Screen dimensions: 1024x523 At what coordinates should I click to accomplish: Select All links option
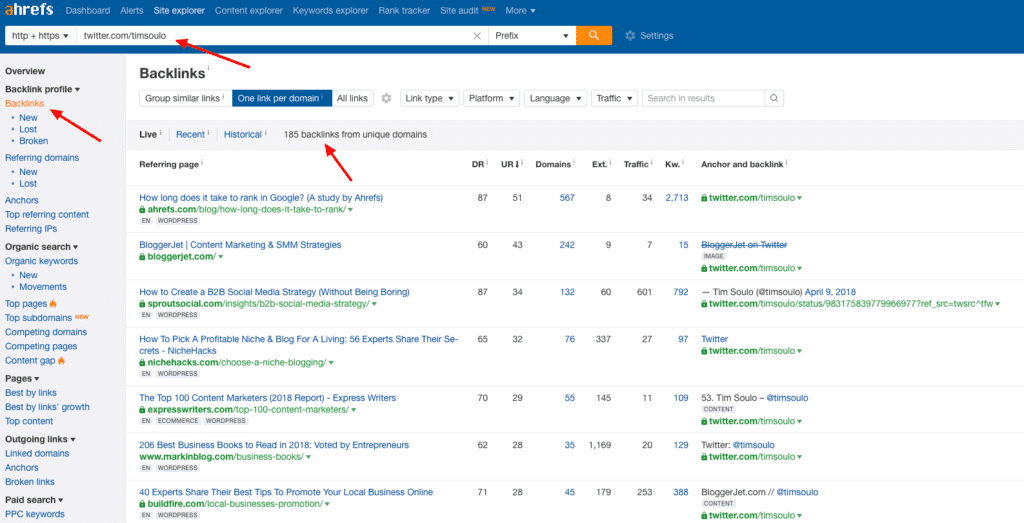click(x=352, y=99)
